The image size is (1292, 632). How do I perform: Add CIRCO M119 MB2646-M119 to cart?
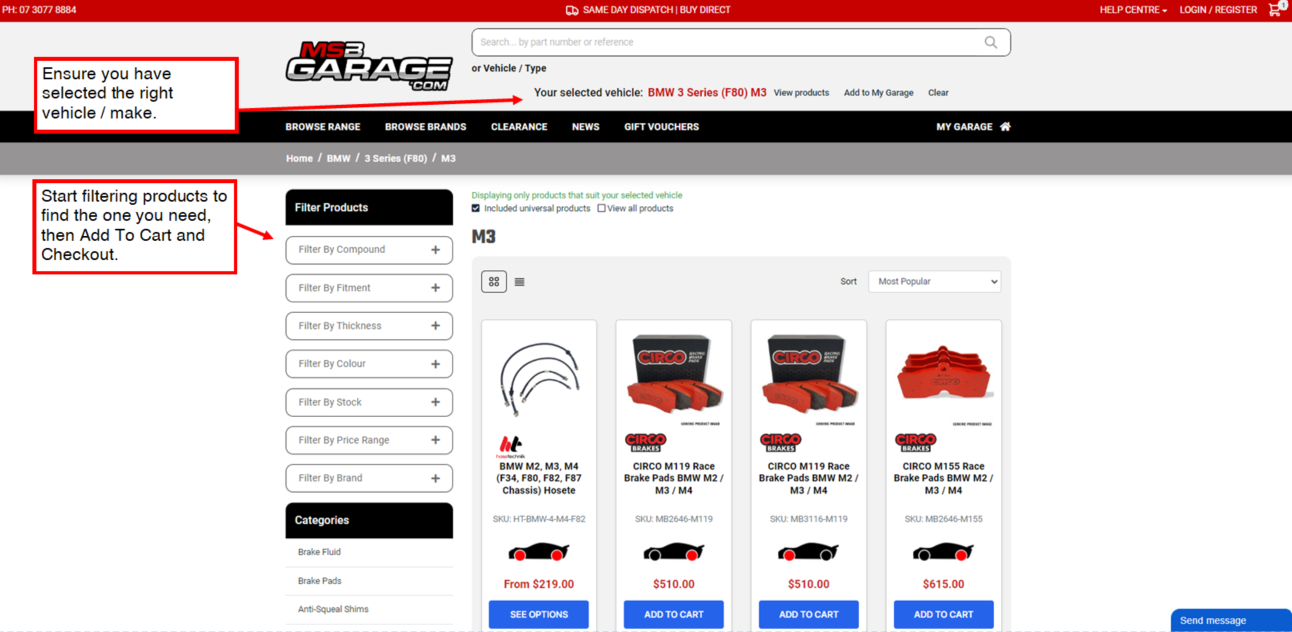click(674, 614)
